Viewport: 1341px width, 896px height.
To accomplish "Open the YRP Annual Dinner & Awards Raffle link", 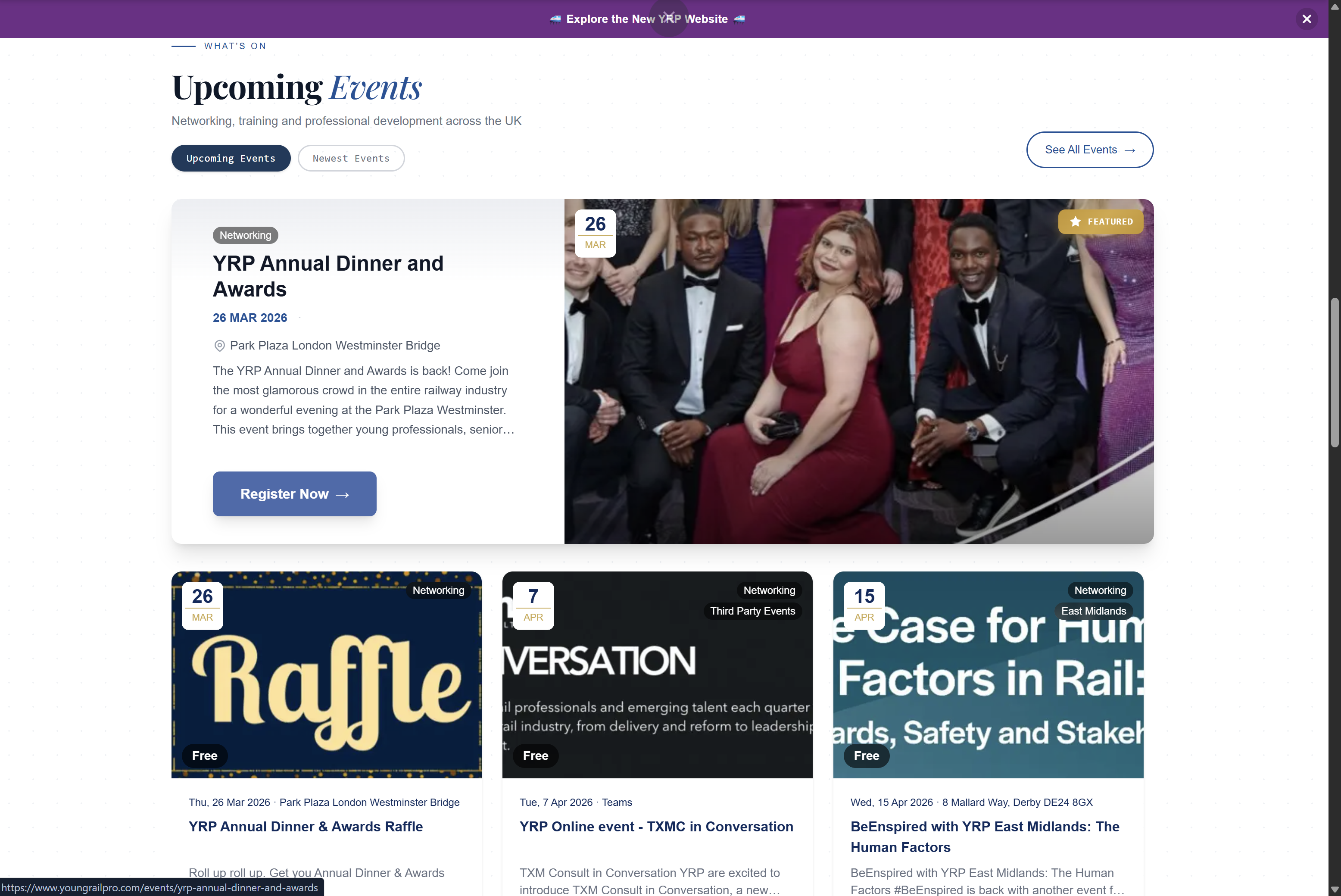I will click(306, 826).
